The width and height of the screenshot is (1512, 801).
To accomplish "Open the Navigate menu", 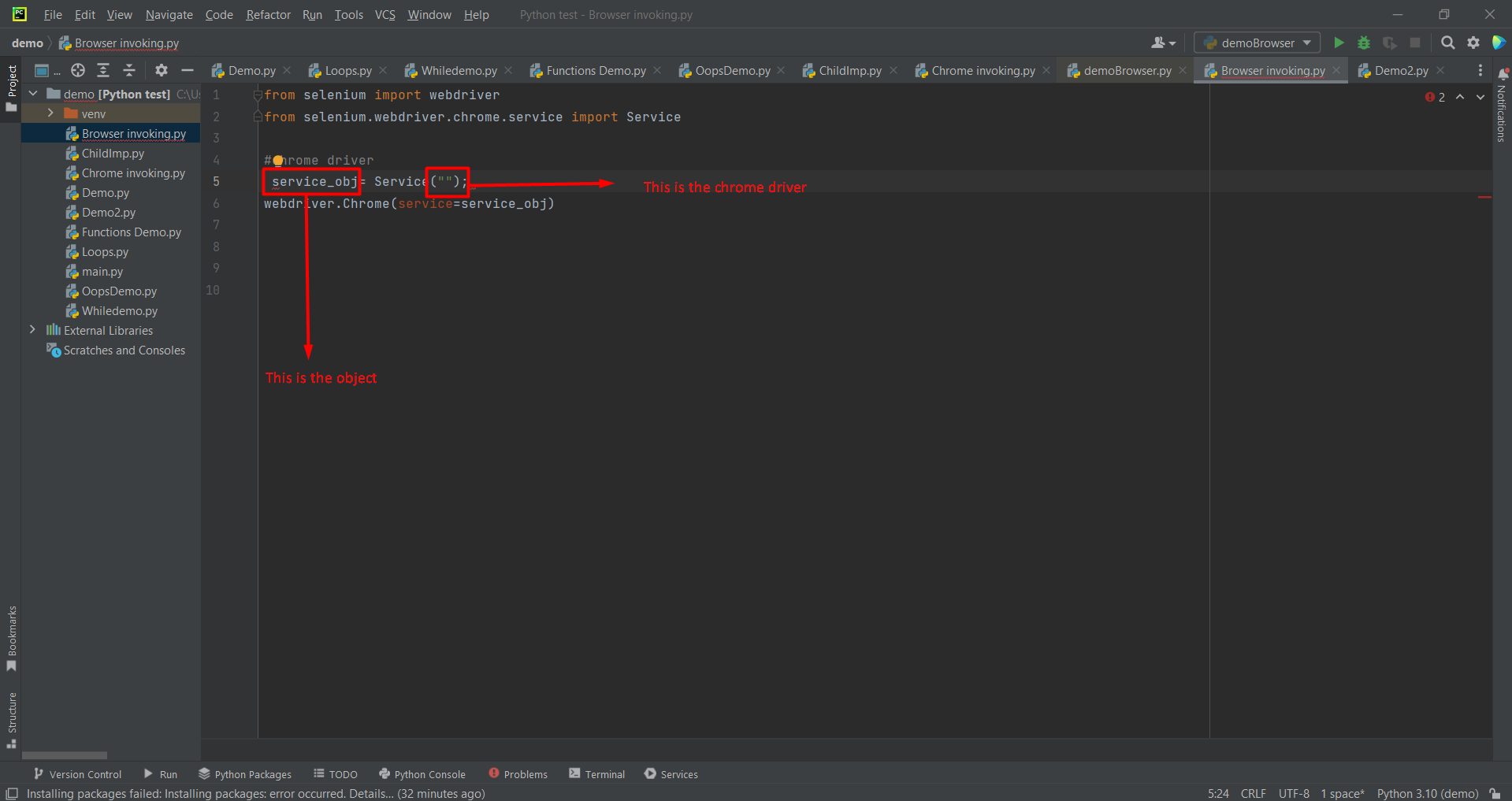I will tap(169, 14).
